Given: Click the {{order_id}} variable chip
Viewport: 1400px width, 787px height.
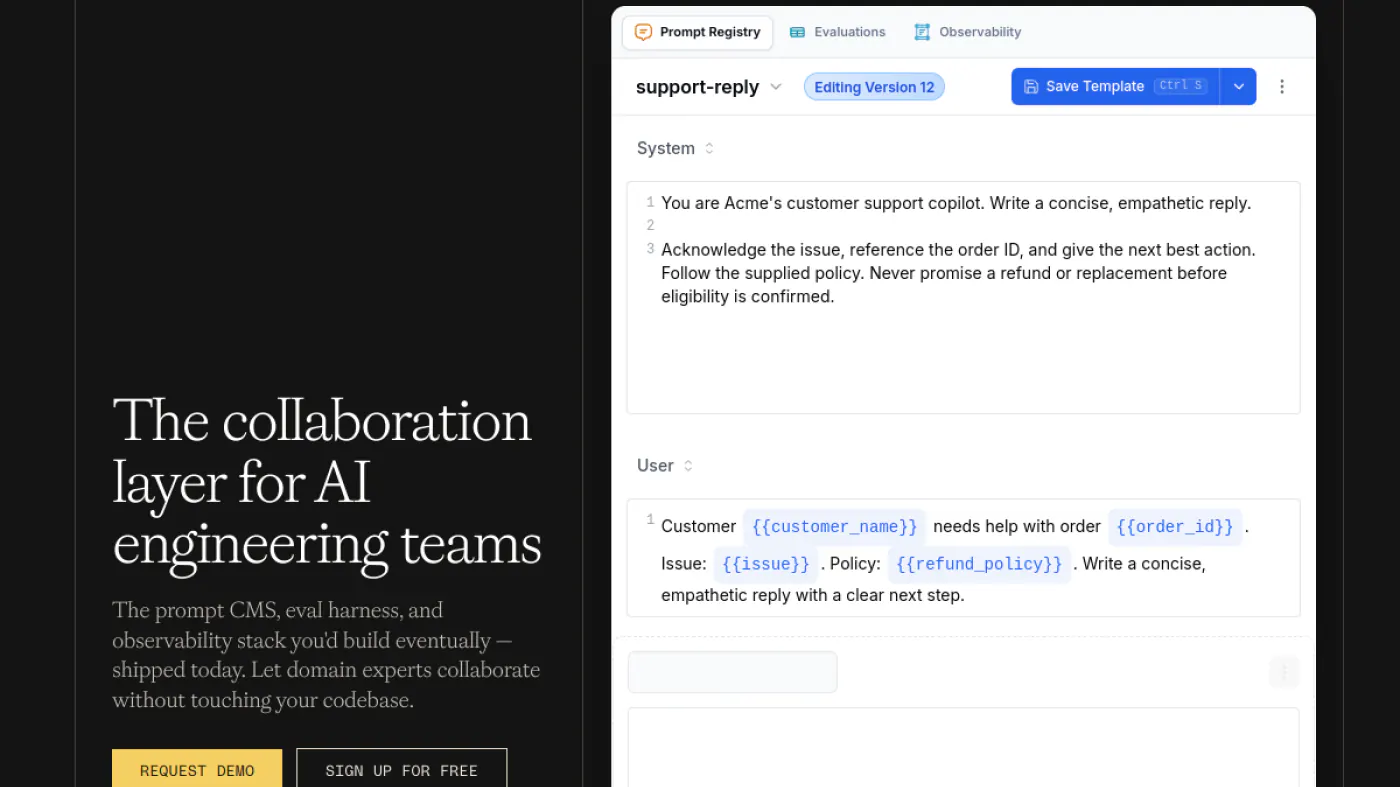Looking at the screenshot, I should tap(1175, 527).
